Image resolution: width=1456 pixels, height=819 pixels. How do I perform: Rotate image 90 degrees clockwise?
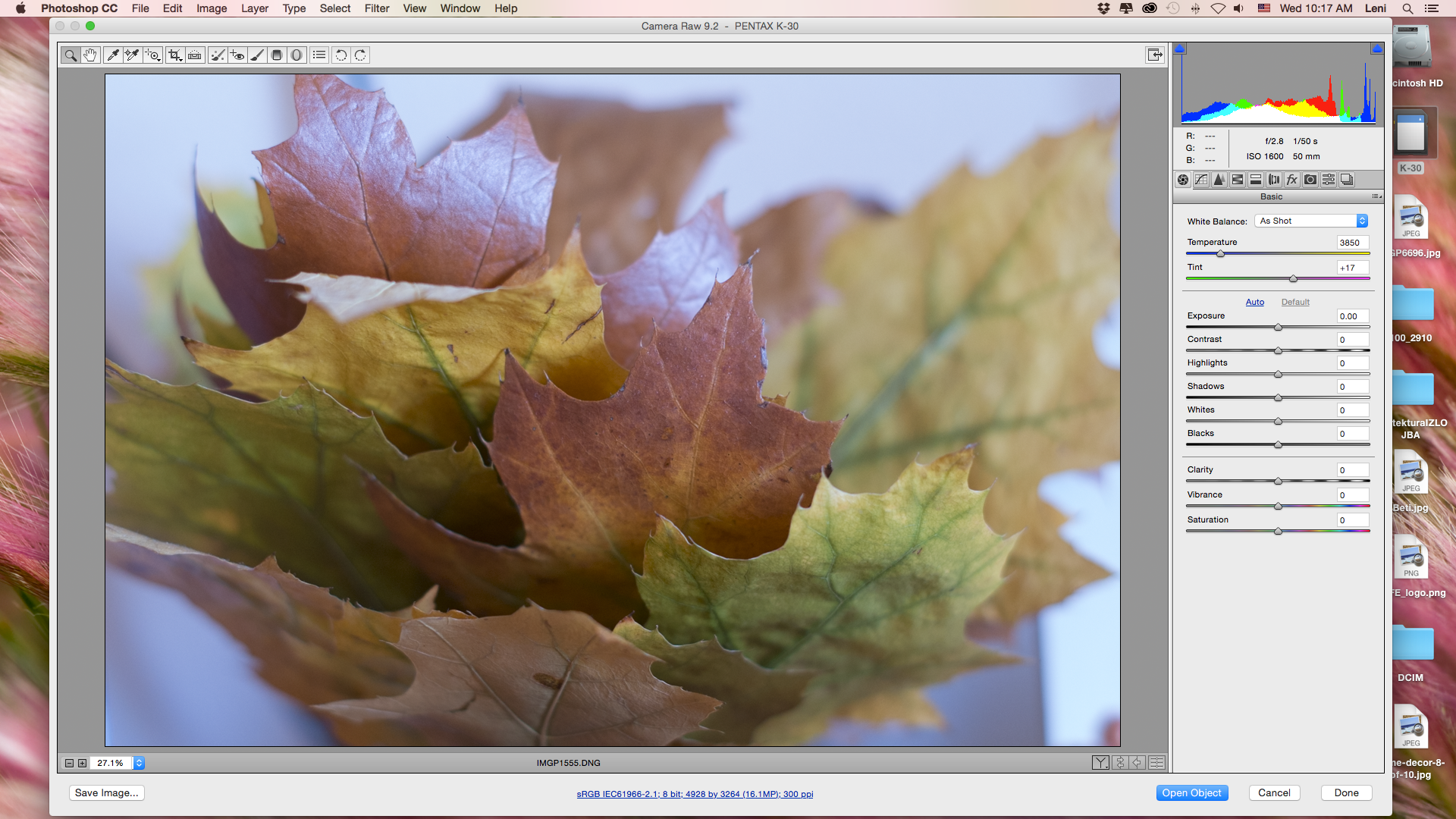[360, 55]
